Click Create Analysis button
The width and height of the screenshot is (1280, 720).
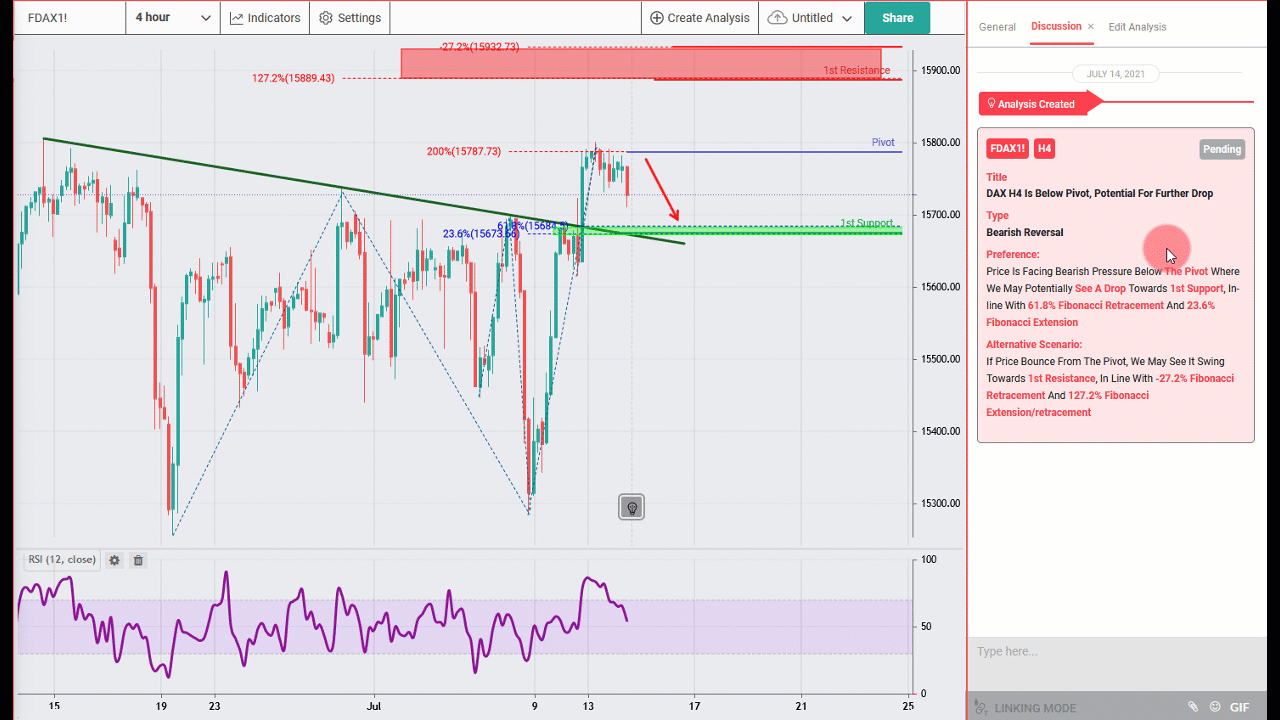pos(700,18)
